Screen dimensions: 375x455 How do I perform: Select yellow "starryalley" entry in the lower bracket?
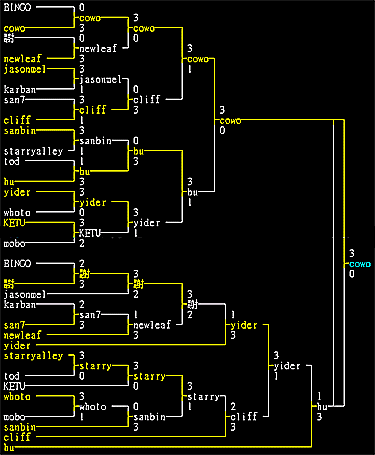pyautogui.click(x=33, y=356)
